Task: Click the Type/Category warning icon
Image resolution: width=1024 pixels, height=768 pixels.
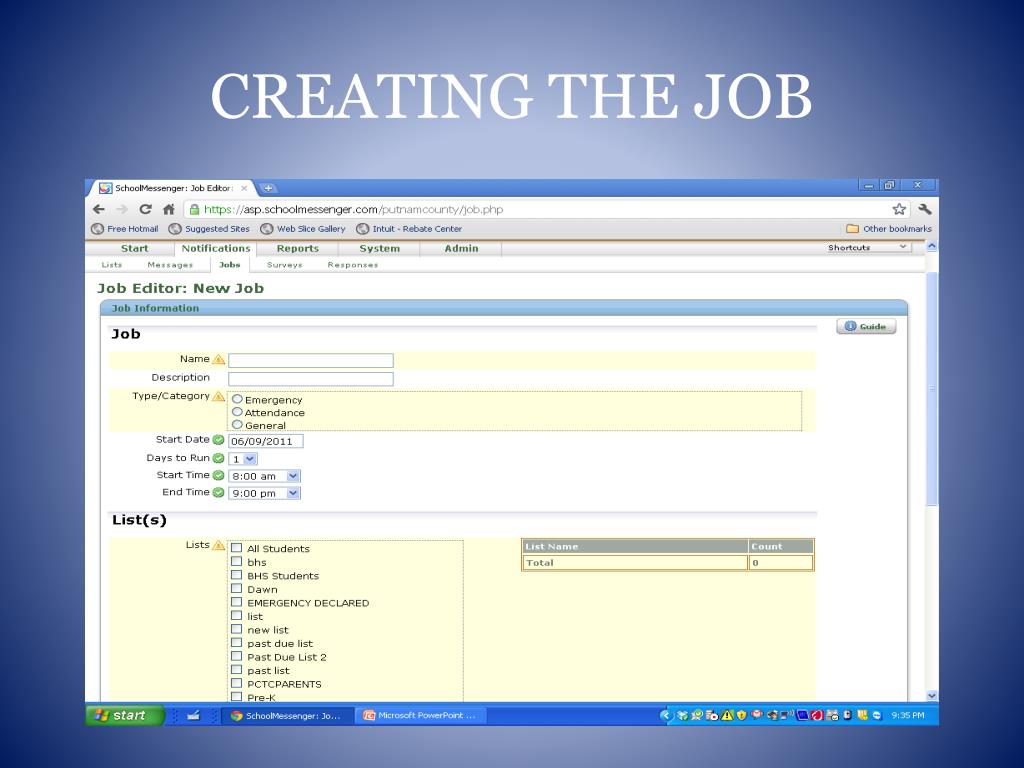Action: click(219, 396)
